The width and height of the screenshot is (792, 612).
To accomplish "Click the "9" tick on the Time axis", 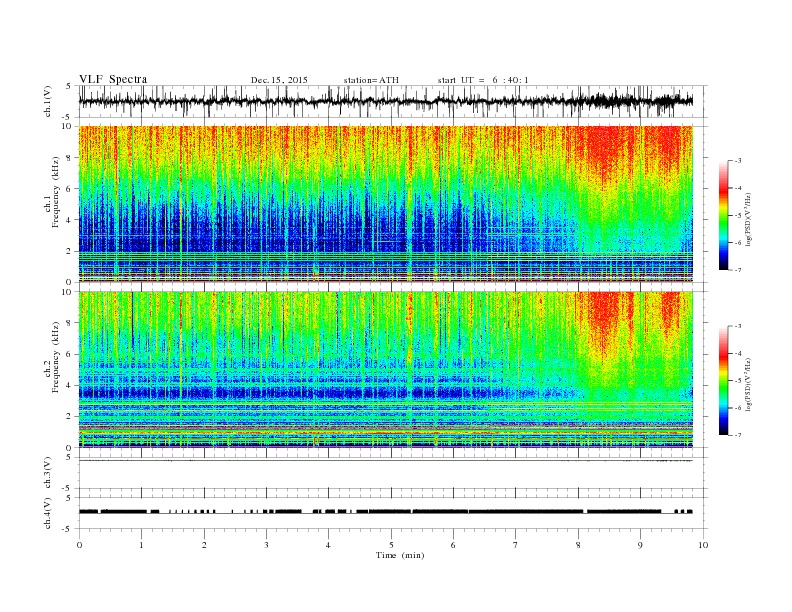I will pos(640,545).
